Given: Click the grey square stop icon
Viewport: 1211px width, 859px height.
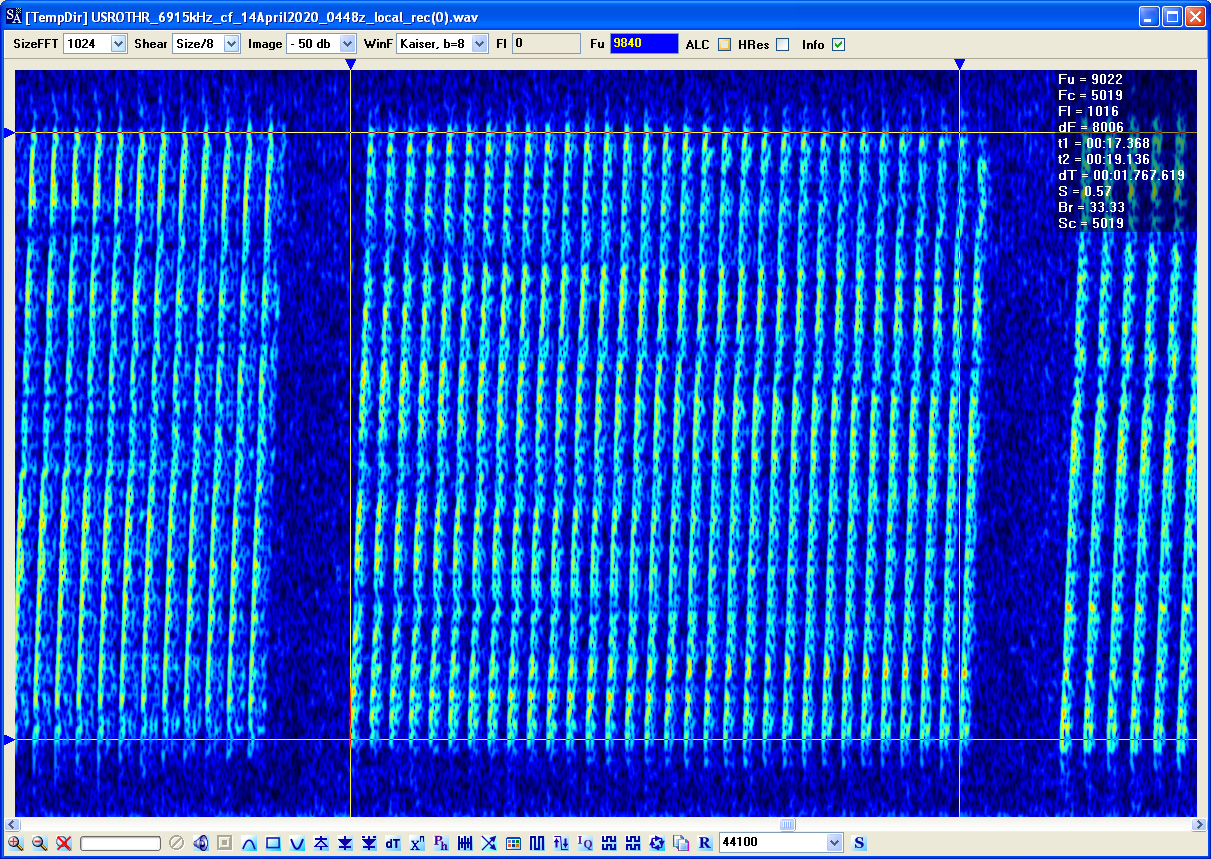Looking at the screenshot, I should pos(225,843).
